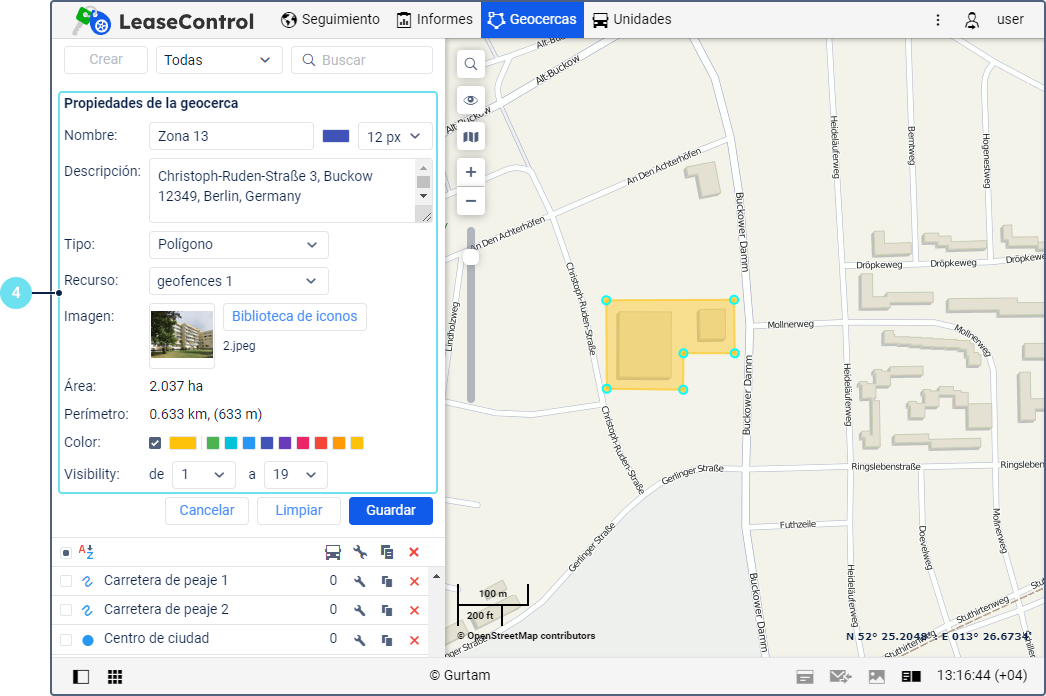The width and height of the screenshot is (1046, 696).
Task: Pick the green color swatch
Action: point(213,443)
